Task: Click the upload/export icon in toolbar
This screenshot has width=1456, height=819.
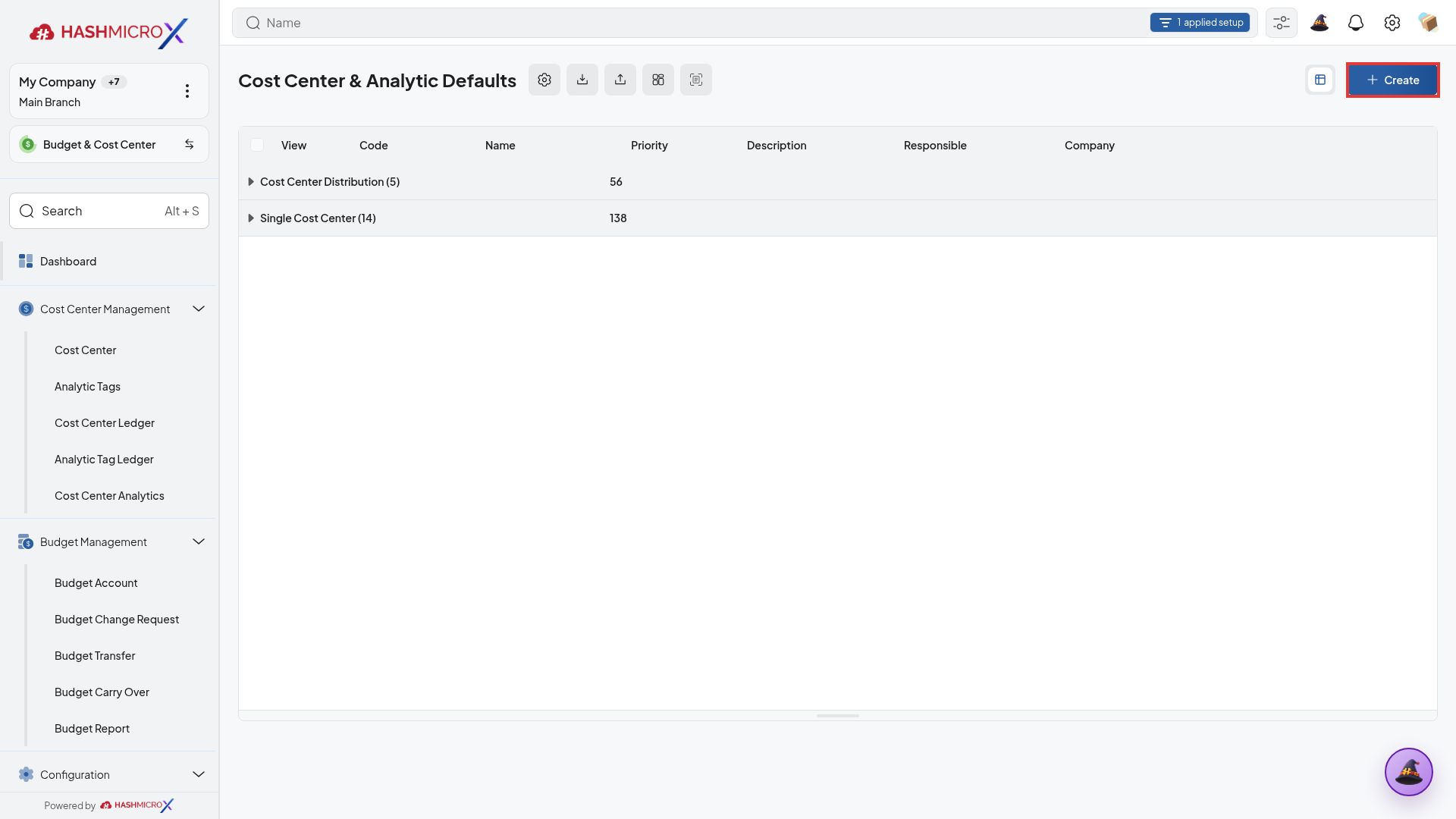Action: [x=620, y=80]
